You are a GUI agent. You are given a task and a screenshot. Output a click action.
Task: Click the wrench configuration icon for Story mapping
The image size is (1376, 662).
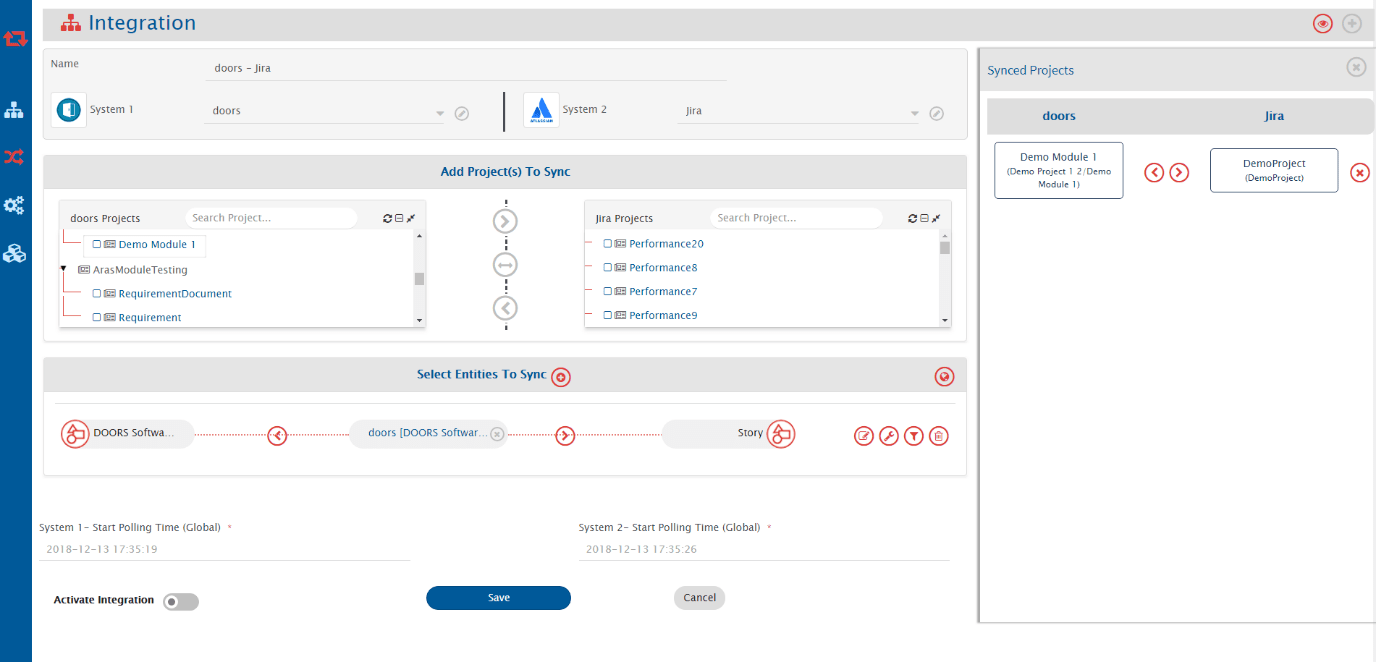coord(888,436)
